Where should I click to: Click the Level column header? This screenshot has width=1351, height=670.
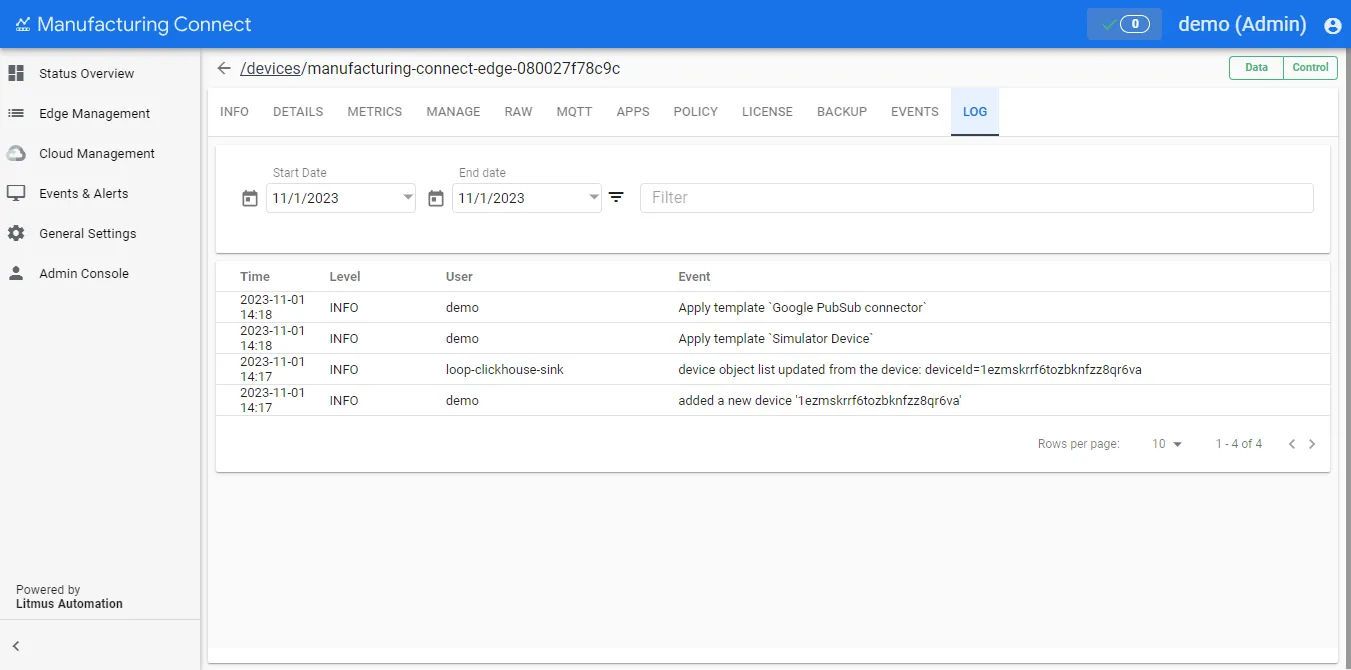[345, 277]
